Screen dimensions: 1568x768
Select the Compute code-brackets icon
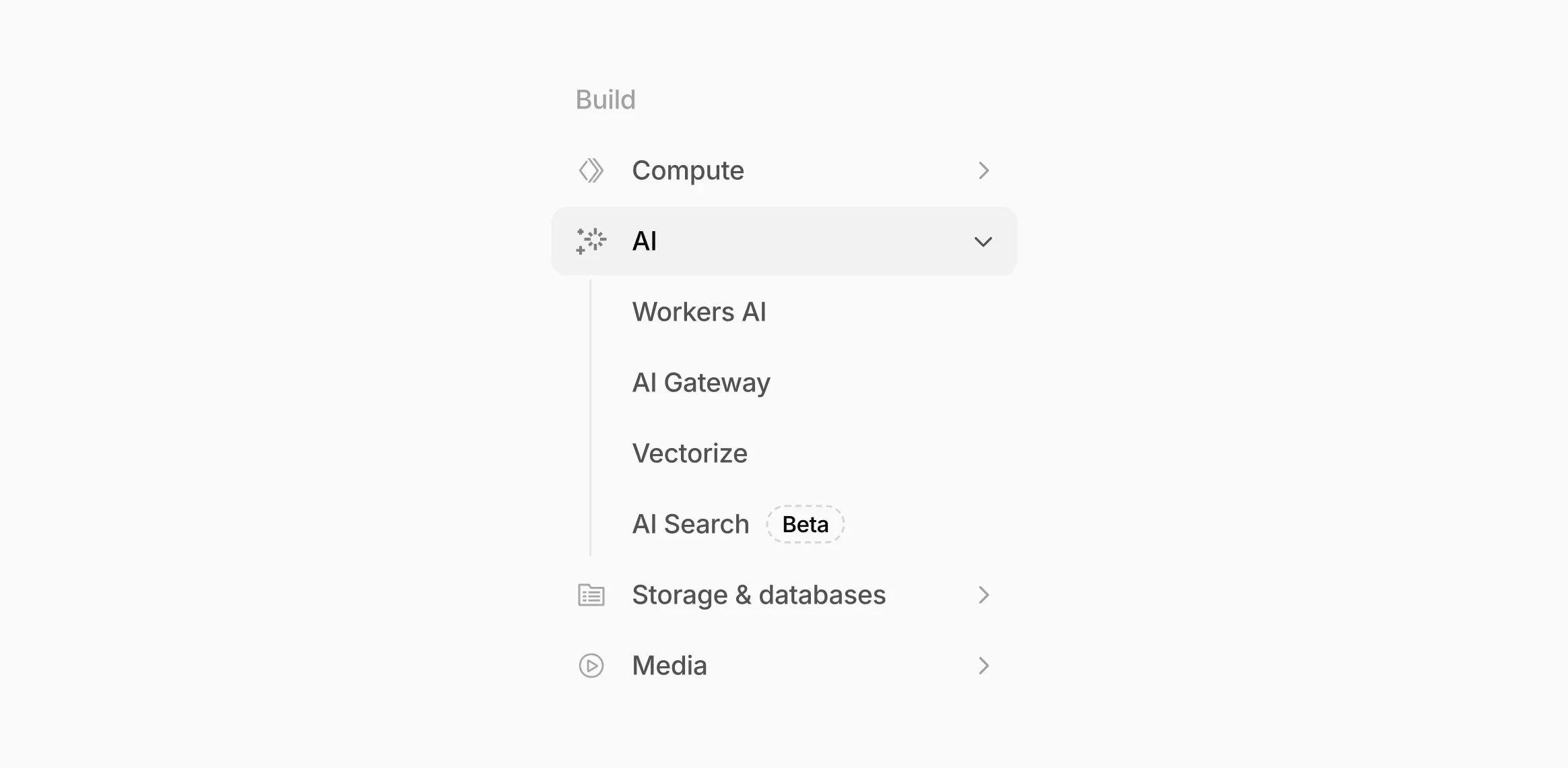click(x=591, y=170)
